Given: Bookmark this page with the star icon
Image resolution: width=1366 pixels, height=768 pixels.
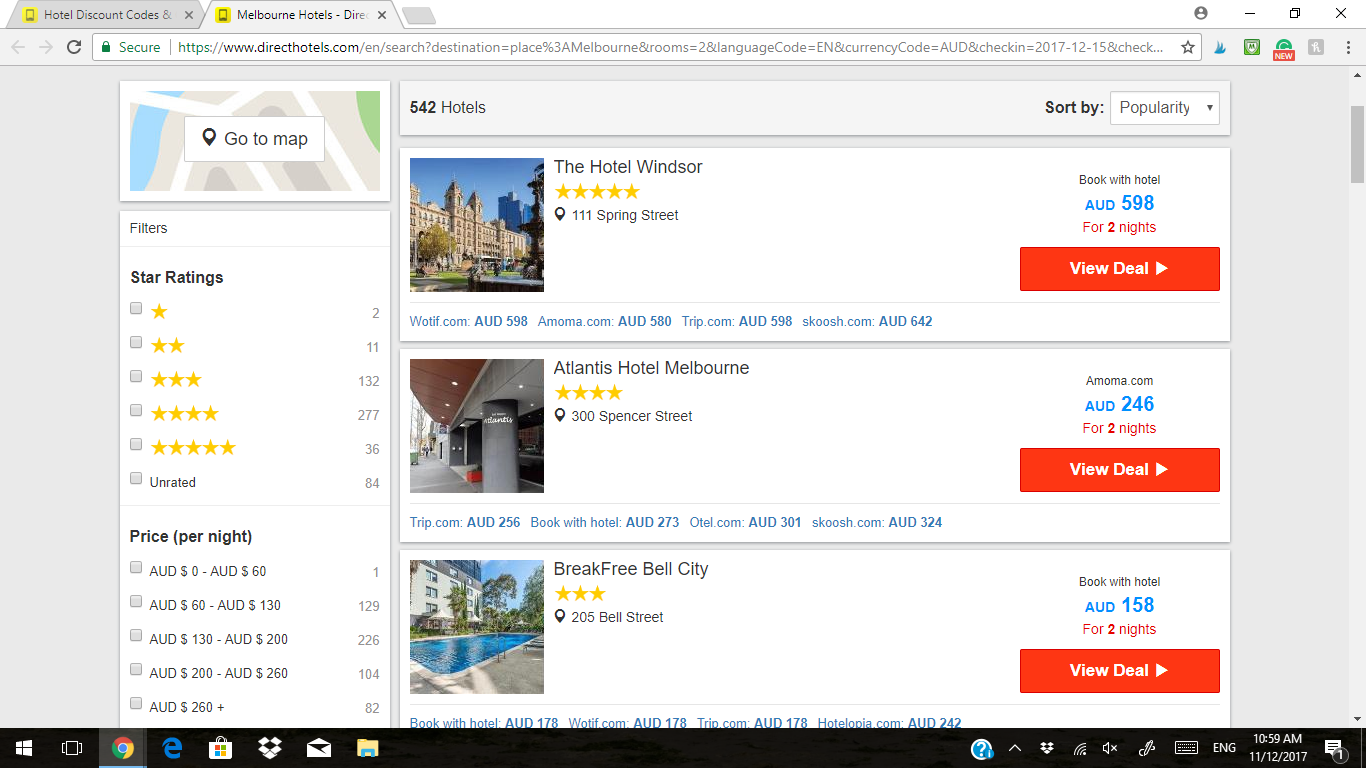Looking at the screenshot, I should (x=1188, y=47).
